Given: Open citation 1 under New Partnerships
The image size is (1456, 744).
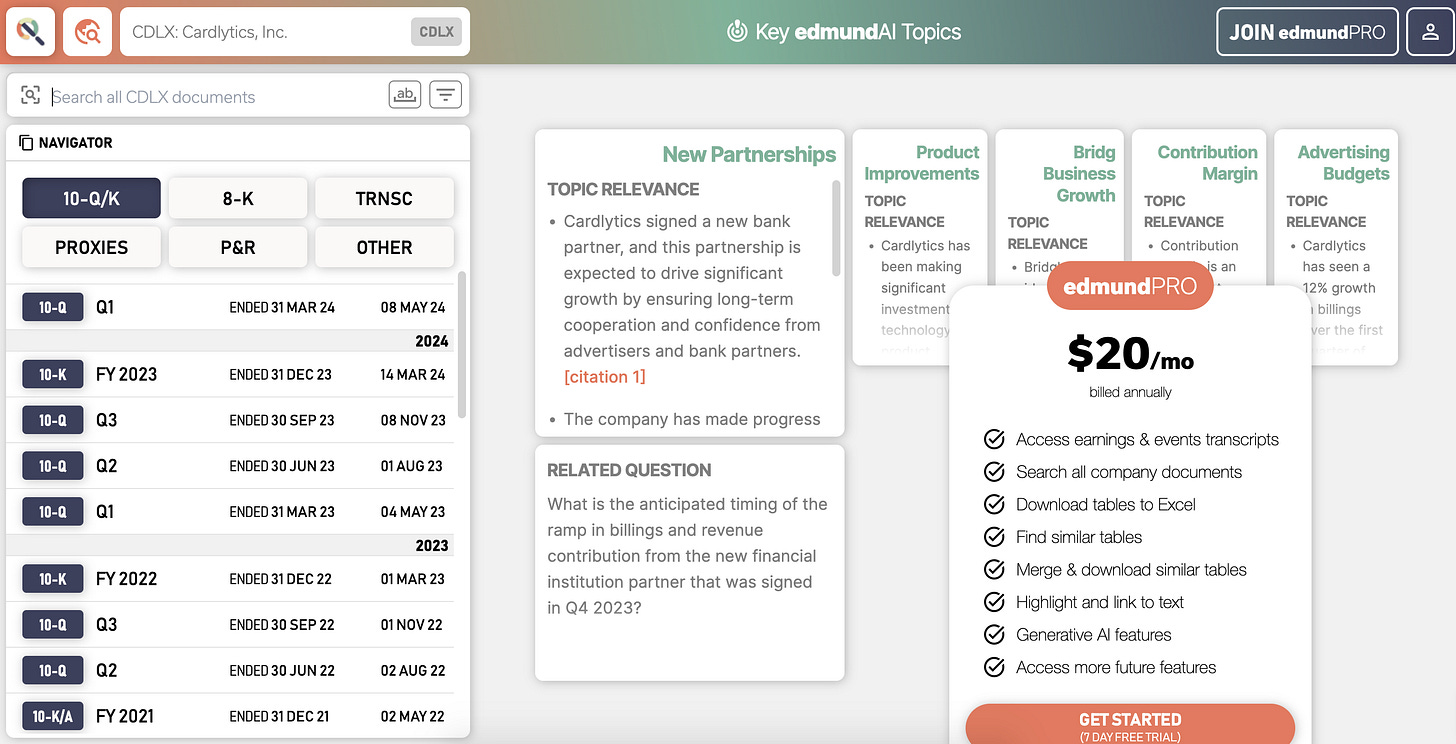Looking at the screenshot, I should coord(604,377).
